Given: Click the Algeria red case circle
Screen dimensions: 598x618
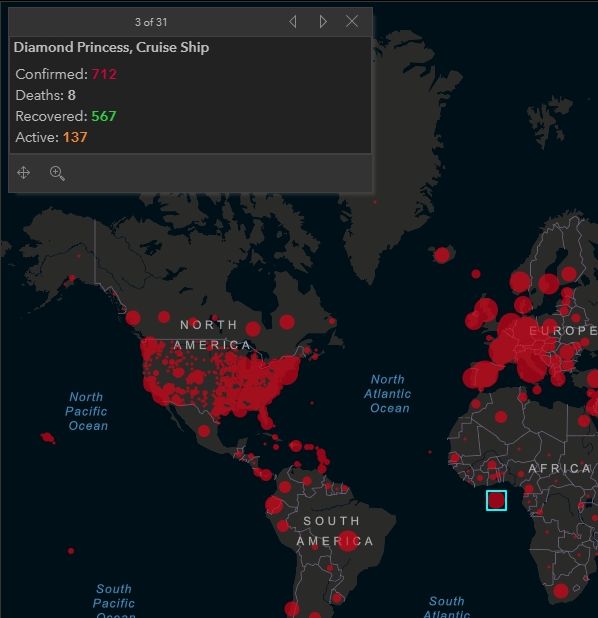Looking at the screenshot, I should tap(501, 417).
